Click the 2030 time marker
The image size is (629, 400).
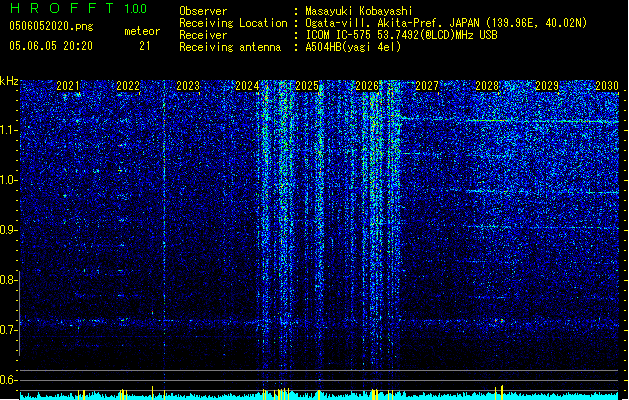click(607, 86)
